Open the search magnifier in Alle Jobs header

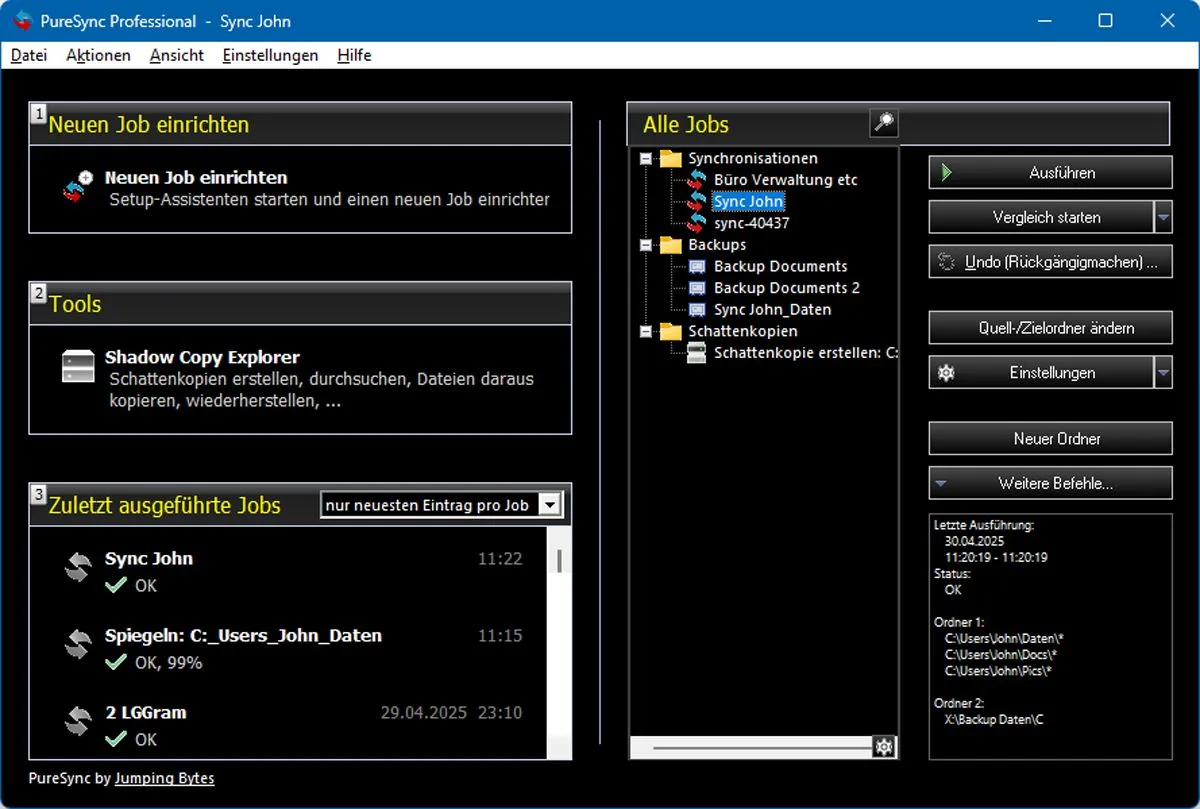pyautogui.click(x=882, y=123)
